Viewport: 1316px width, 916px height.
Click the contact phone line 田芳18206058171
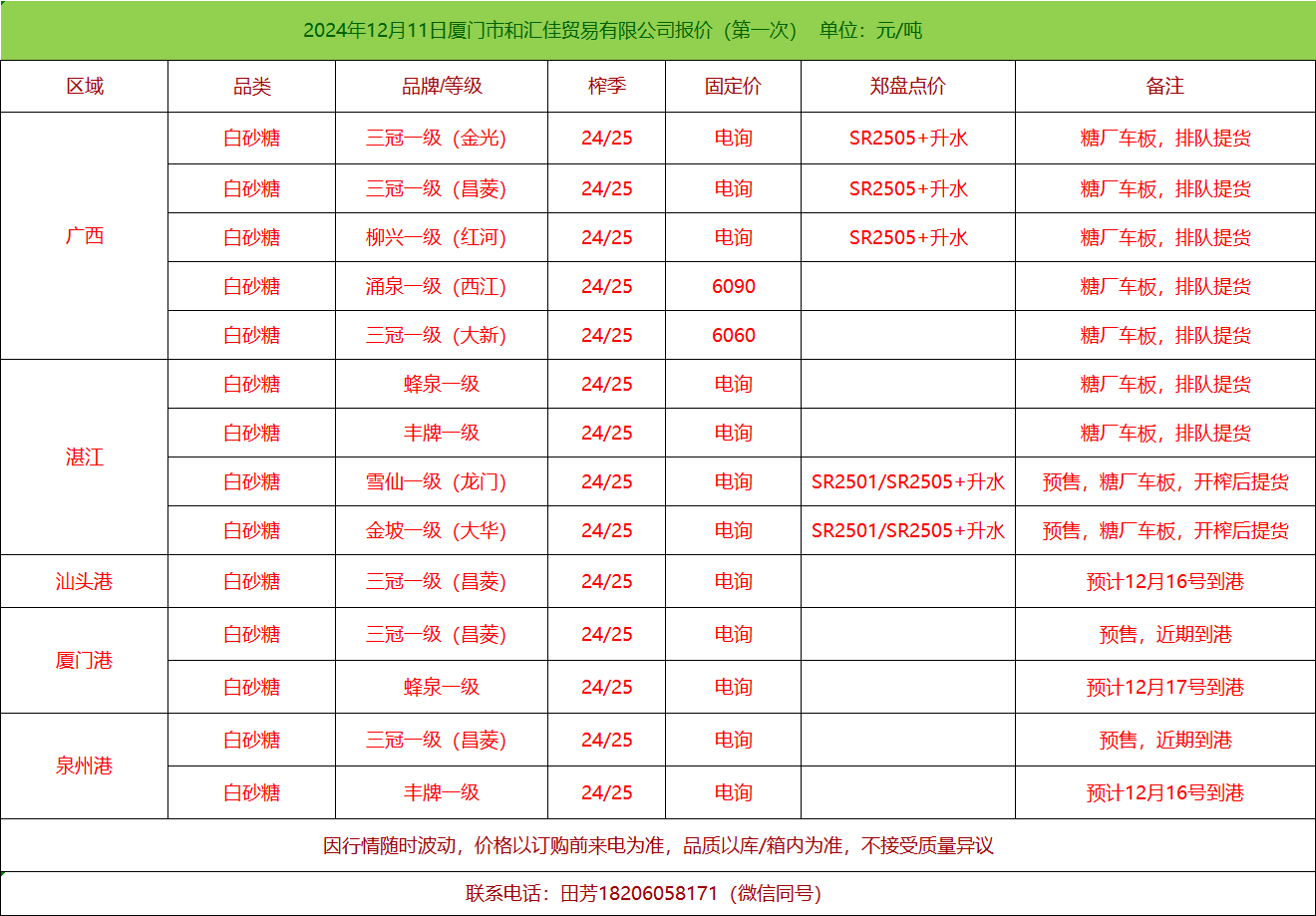643,893
